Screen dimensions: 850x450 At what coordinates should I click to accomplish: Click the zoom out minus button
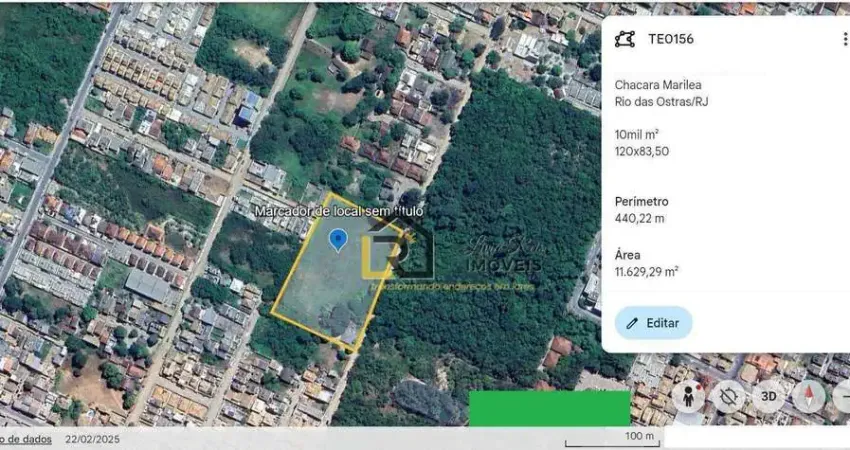pos(843,396)
